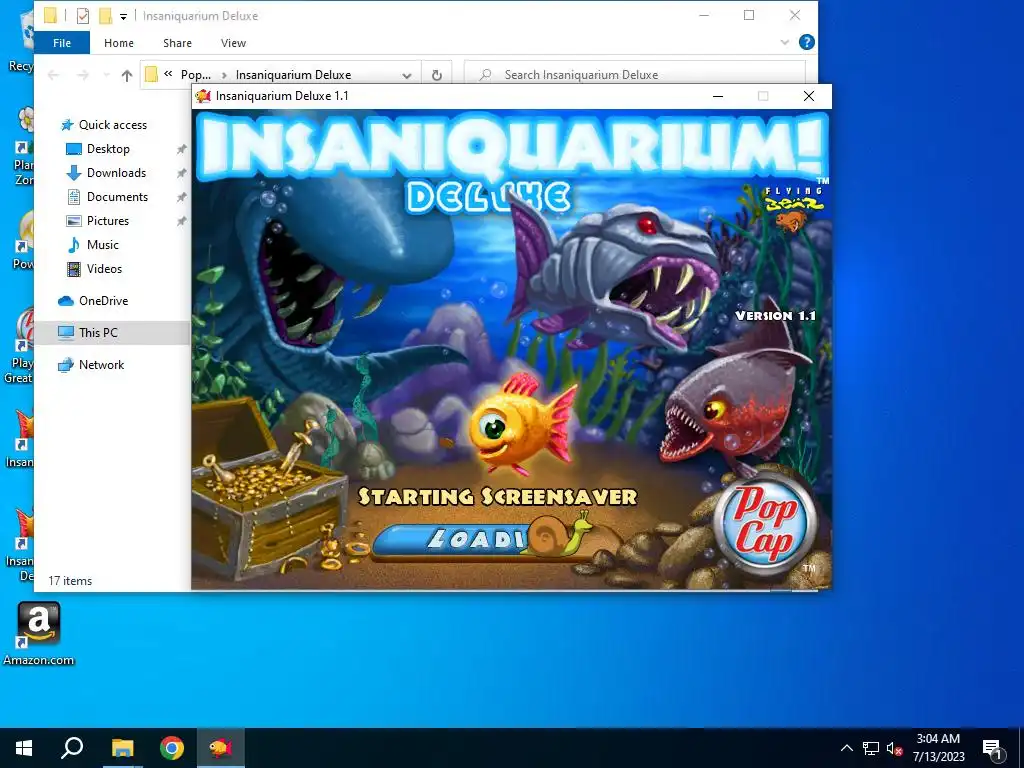The height and width of the screenshot is (768, 1024).
Task: Open File Explorer help icon
Action: (x=807, y=42)
